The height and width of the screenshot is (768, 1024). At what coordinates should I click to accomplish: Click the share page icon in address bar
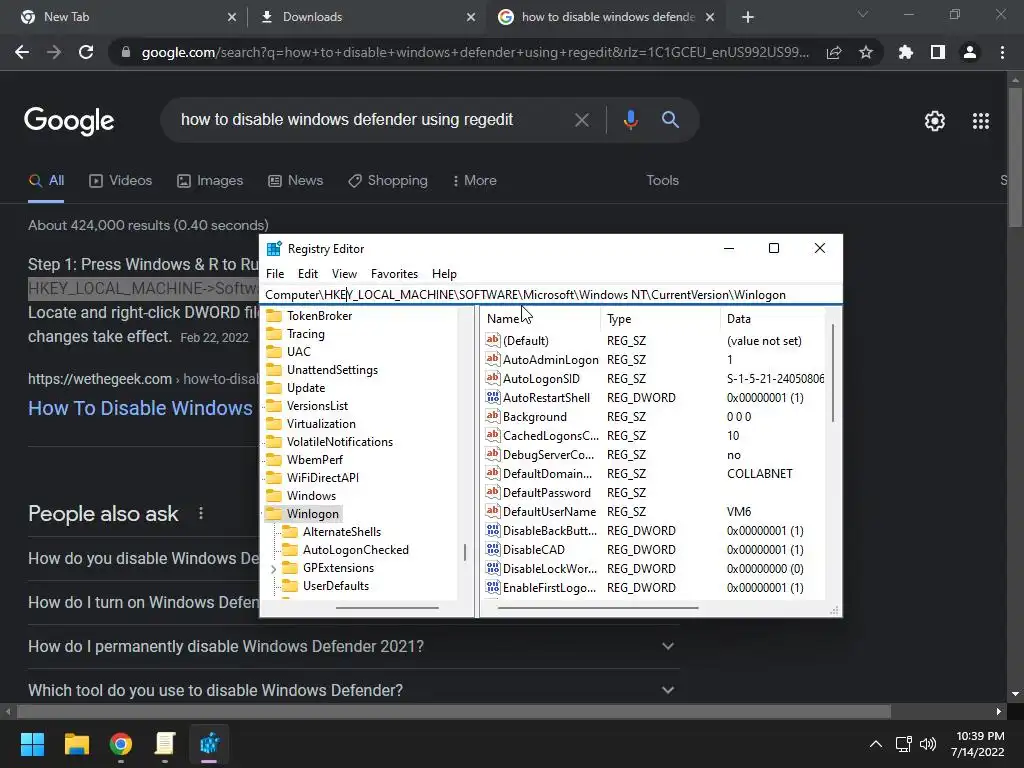pyautogui.click(x=834, y=52)
